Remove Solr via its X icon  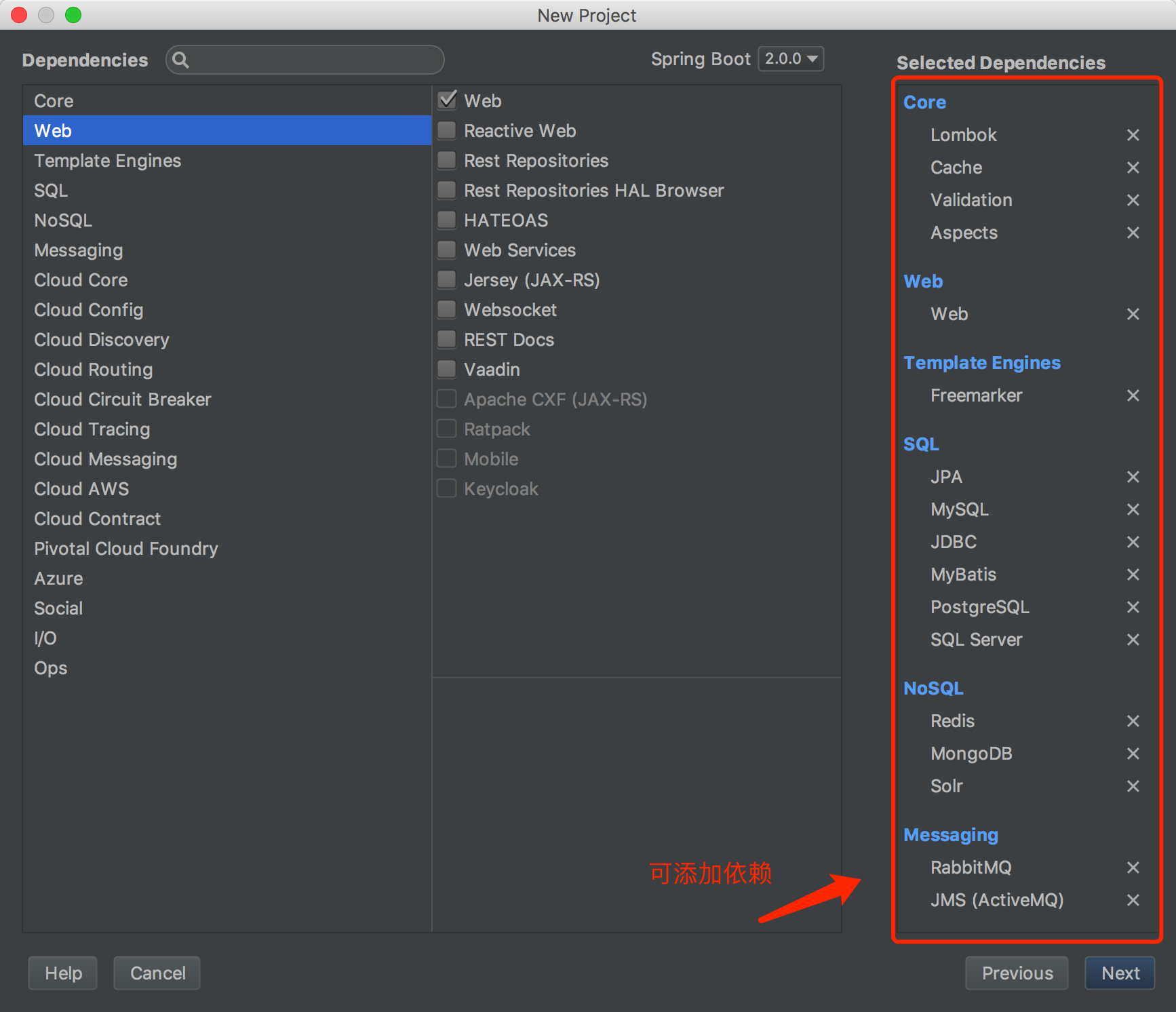click(x=1133, y=786)
